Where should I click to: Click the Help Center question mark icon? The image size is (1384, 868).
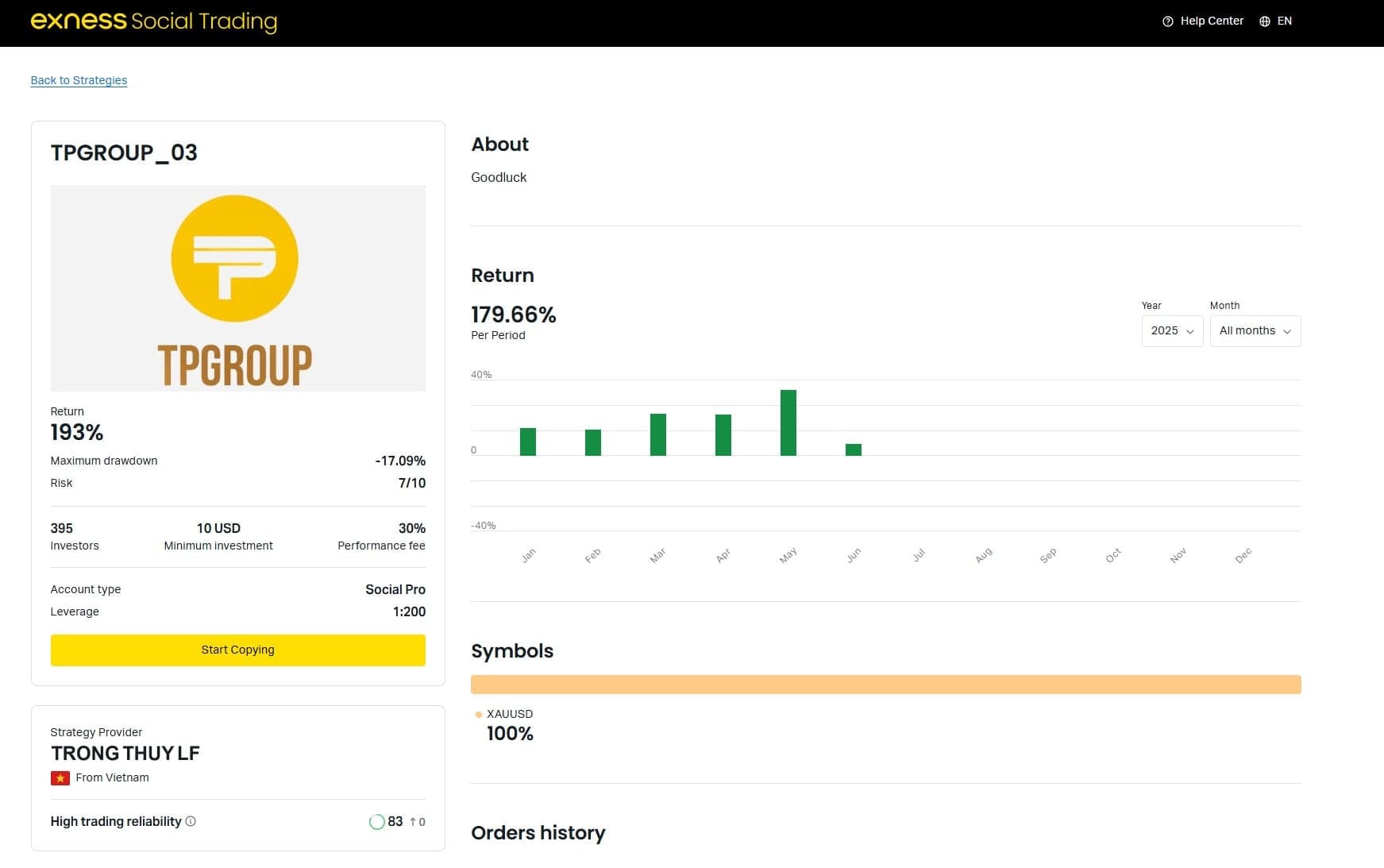1167,21
